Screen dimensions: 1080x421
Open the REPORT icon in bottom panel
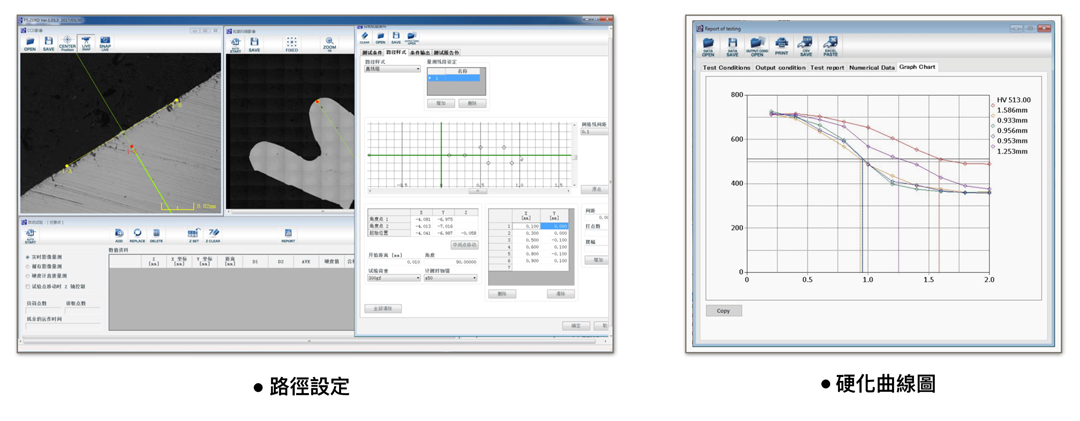coord(288,236)
